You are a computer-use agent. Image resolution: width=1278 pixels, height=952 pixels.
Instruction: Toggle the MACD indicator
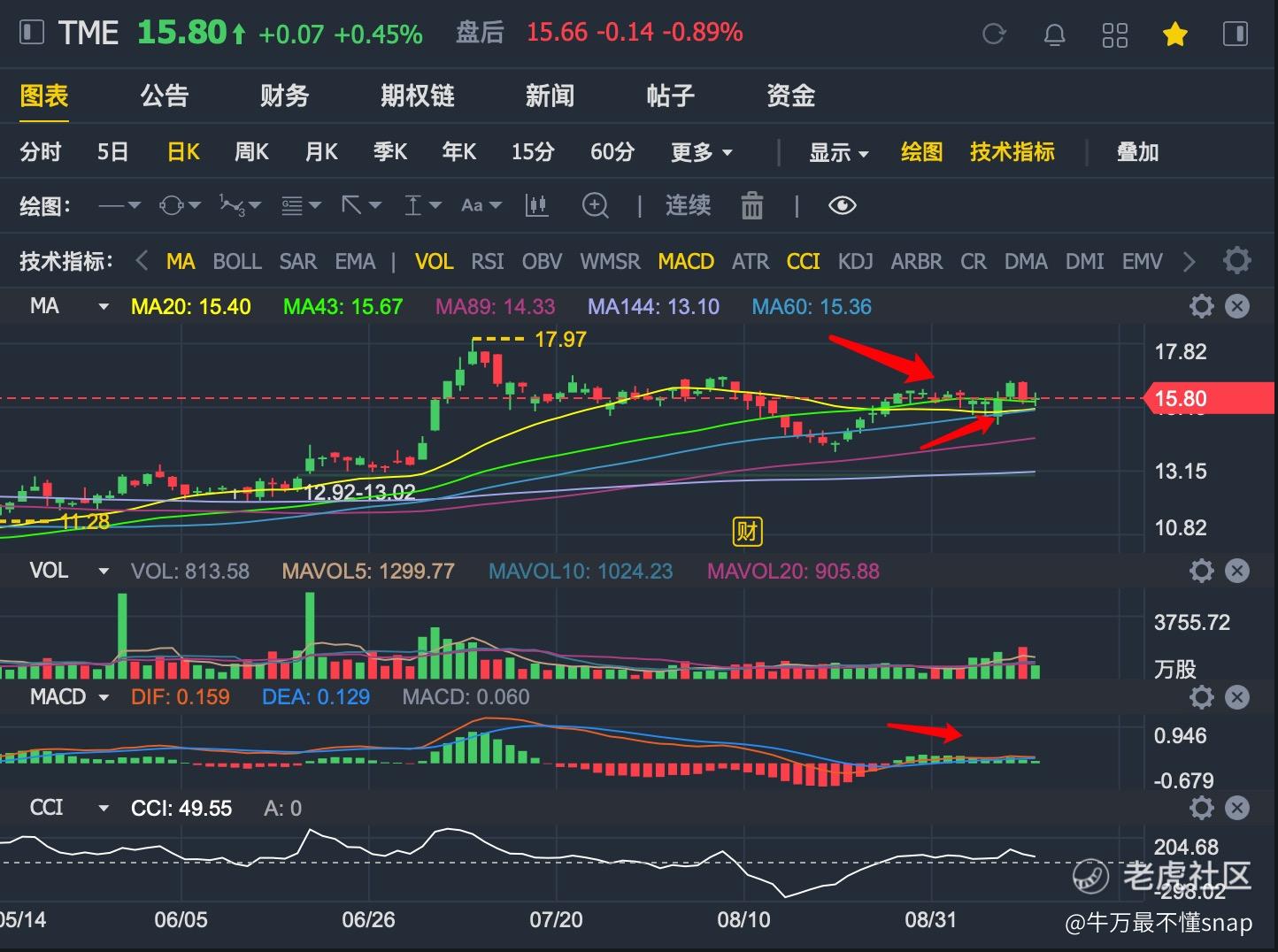tap(686, 262)
